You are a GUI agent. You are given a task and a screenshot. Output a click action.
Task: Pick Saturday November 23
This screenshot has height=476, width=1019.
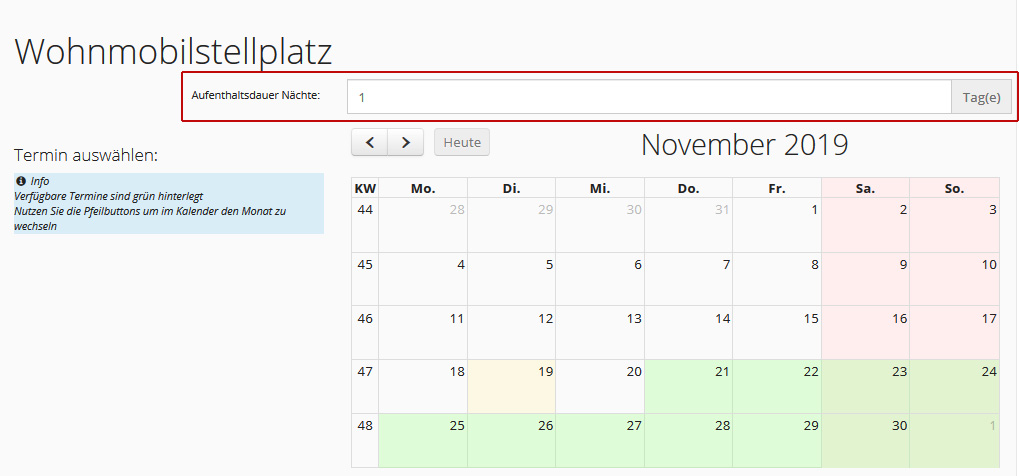[865, 386]
